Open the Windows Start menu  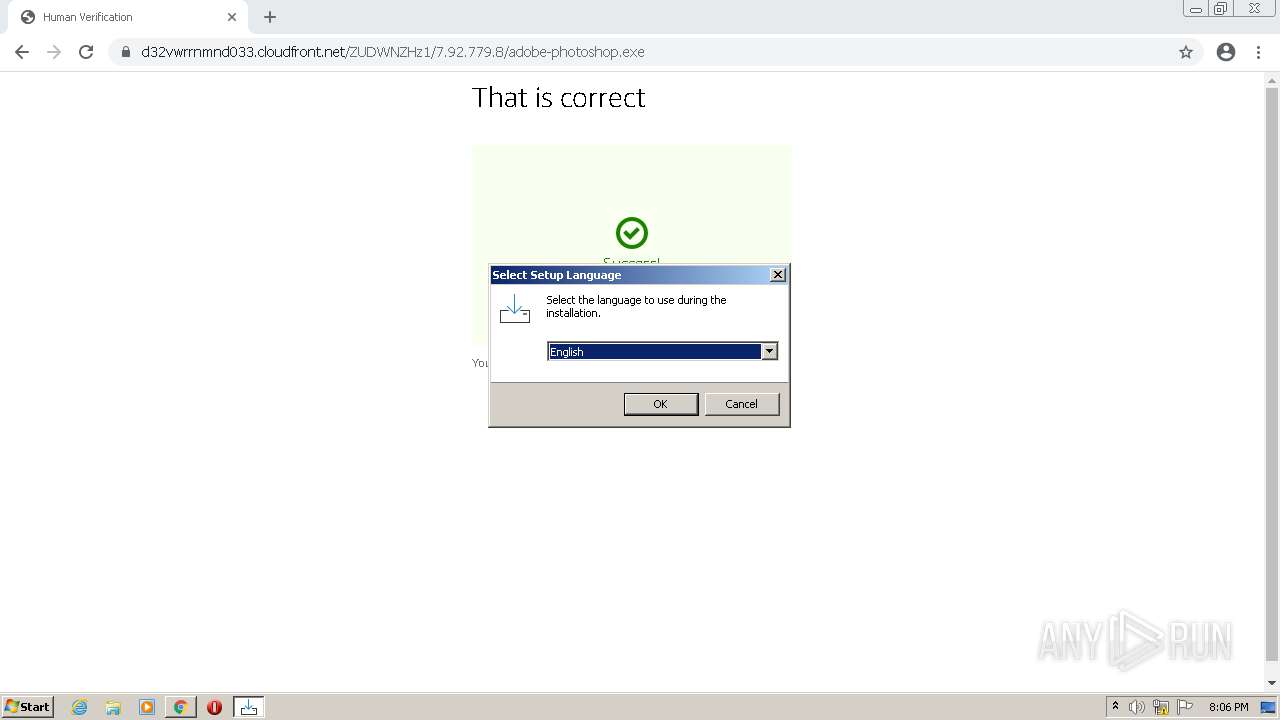click(28, 707)
